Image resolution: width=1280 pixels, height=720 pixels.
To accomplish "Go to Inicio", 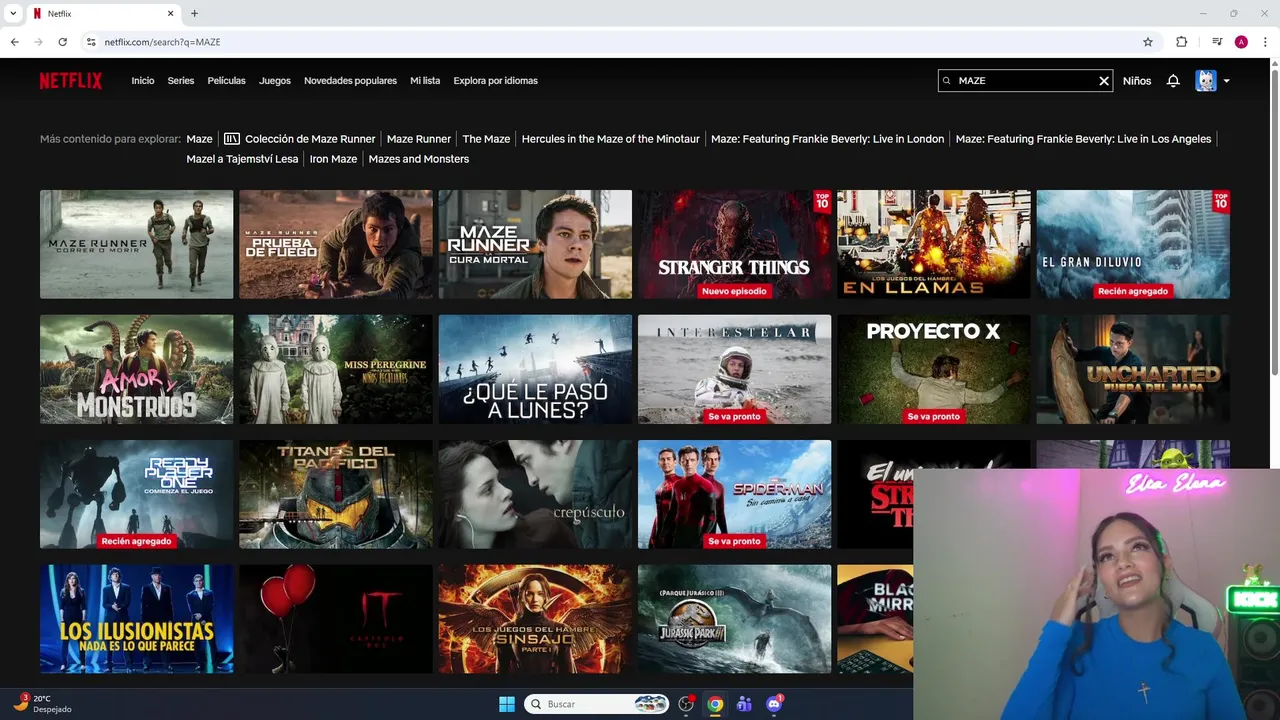I will (143, 81).
